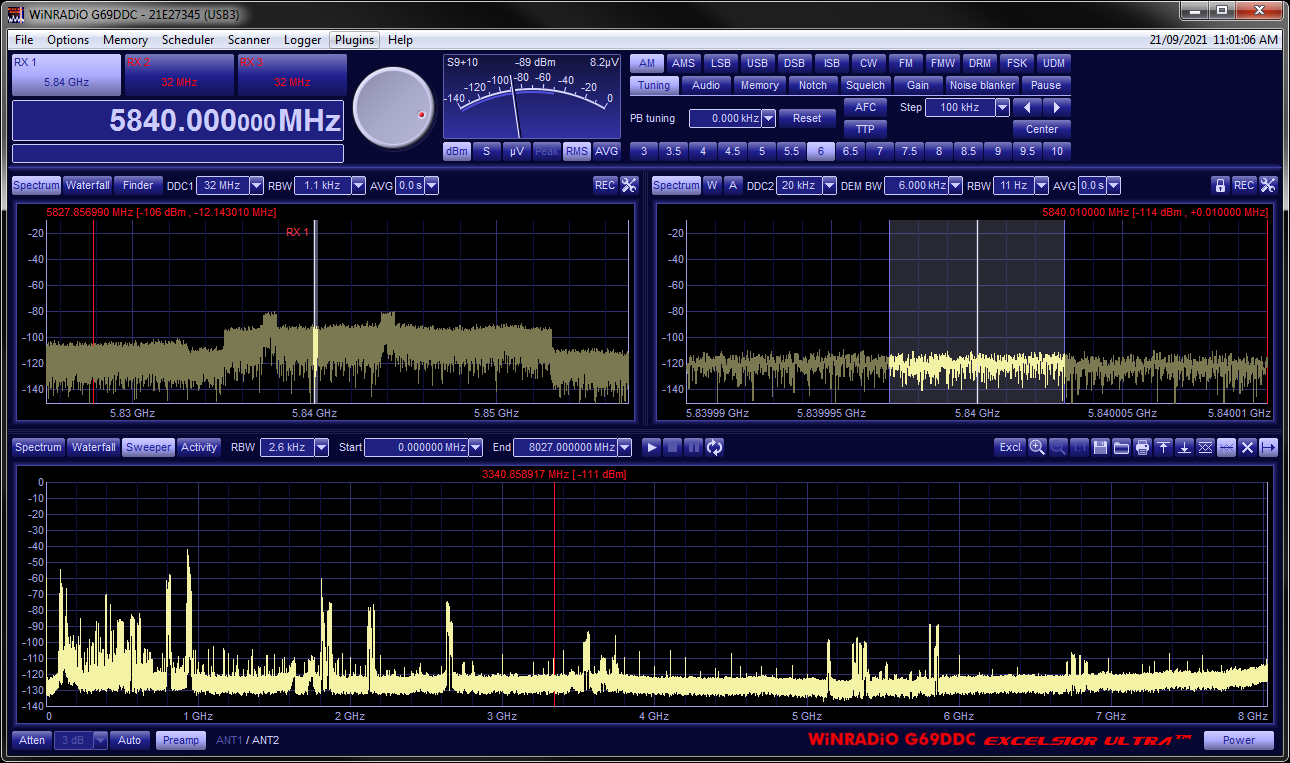Screen dimensions: 1290x763
Task: Toggle AFC automatic frequency control
Action: click(865, 107)
